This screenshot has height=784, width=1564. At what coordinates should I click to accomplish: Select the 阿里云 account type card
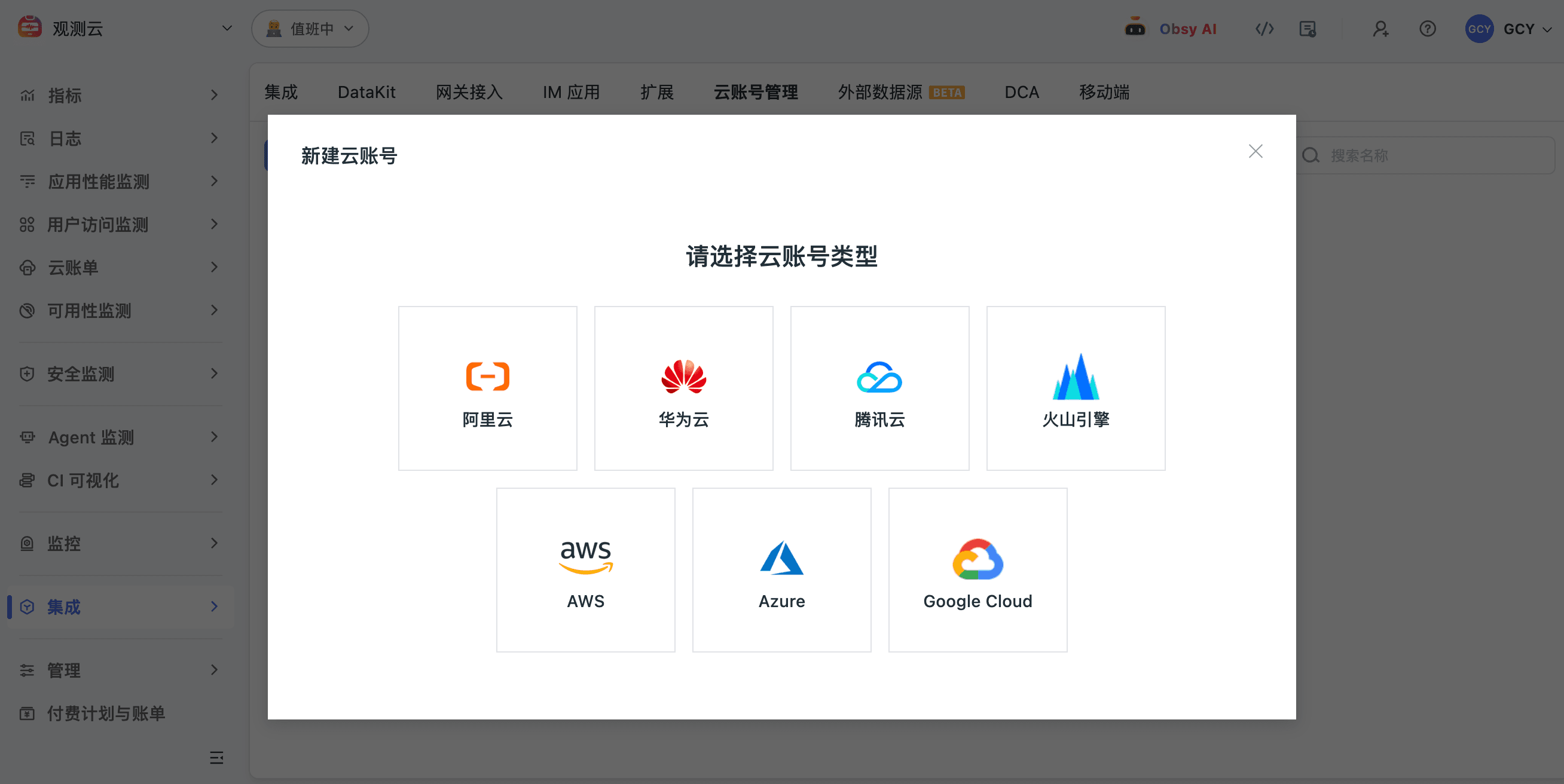pyautogui.click(x=487, y=388)
